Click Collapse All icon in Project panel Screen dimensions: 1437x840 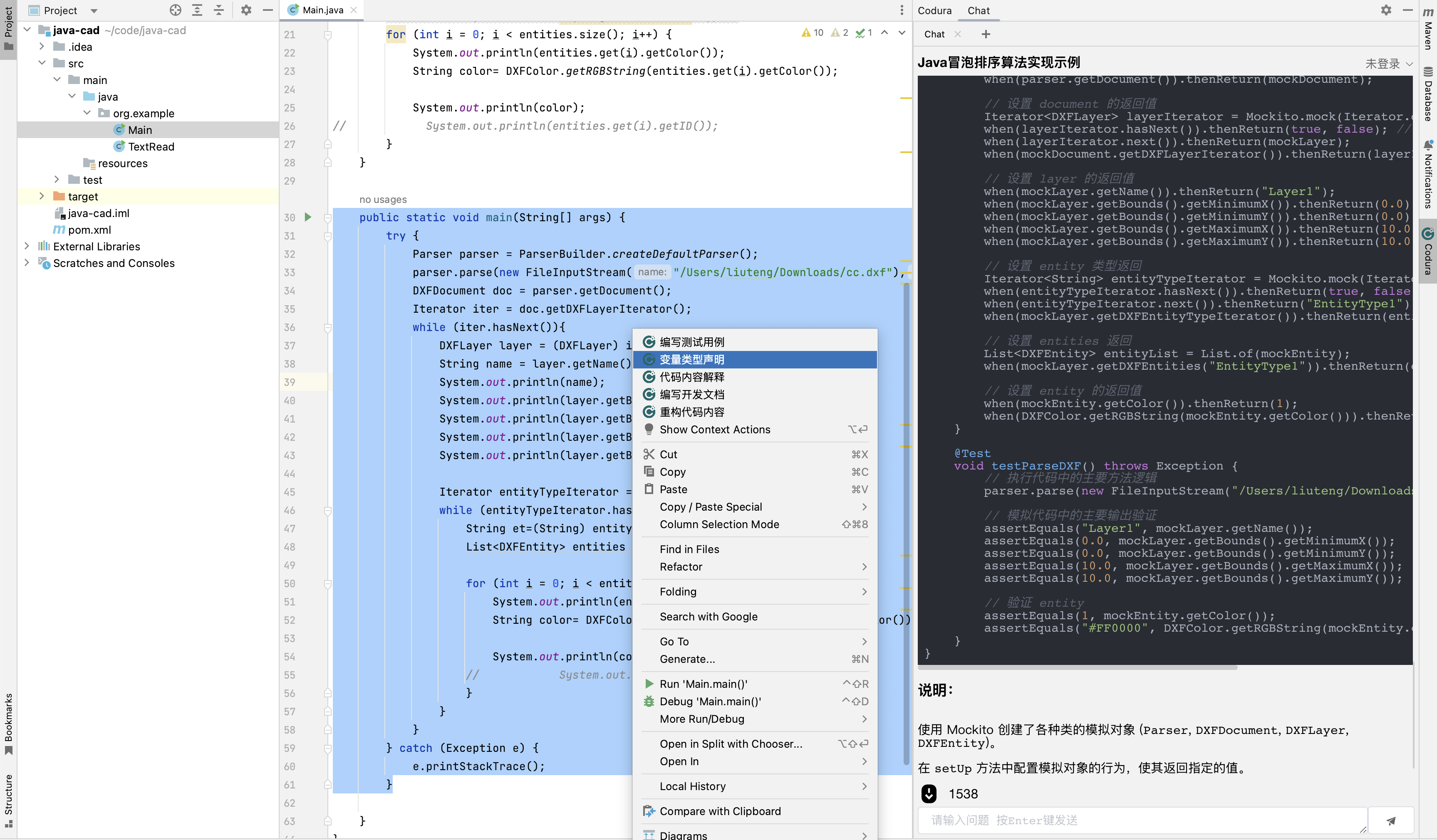coord(219,10)
